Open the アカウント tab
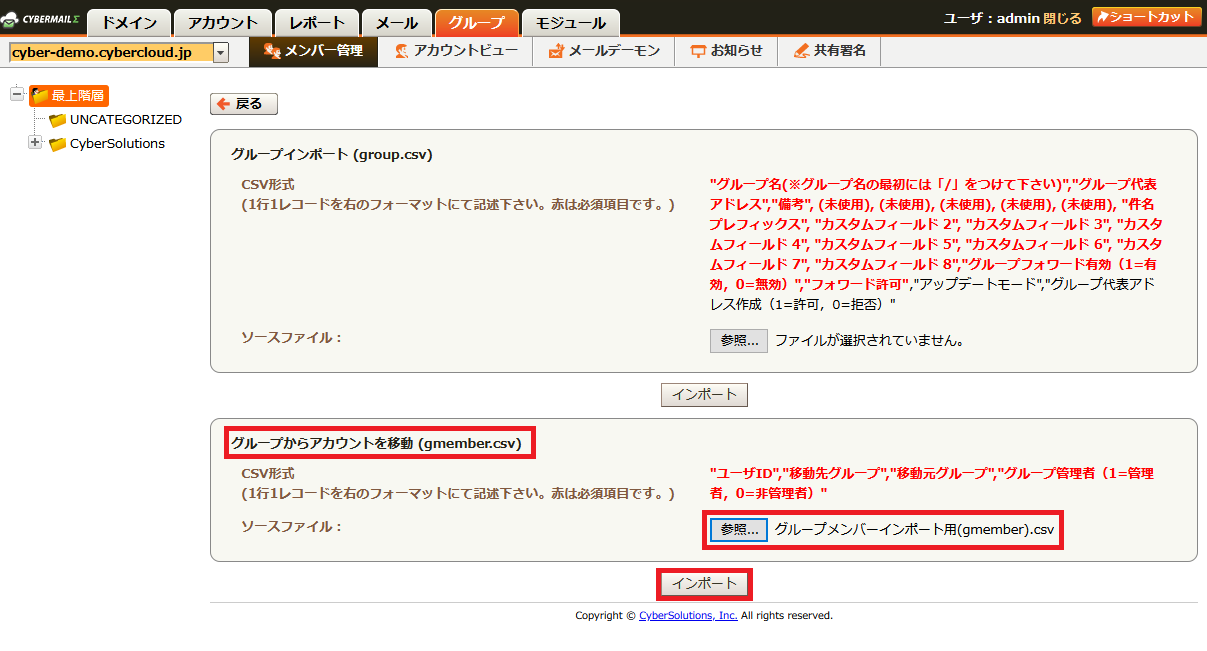Screen dimensions: 1207x651 click(222, 22)
